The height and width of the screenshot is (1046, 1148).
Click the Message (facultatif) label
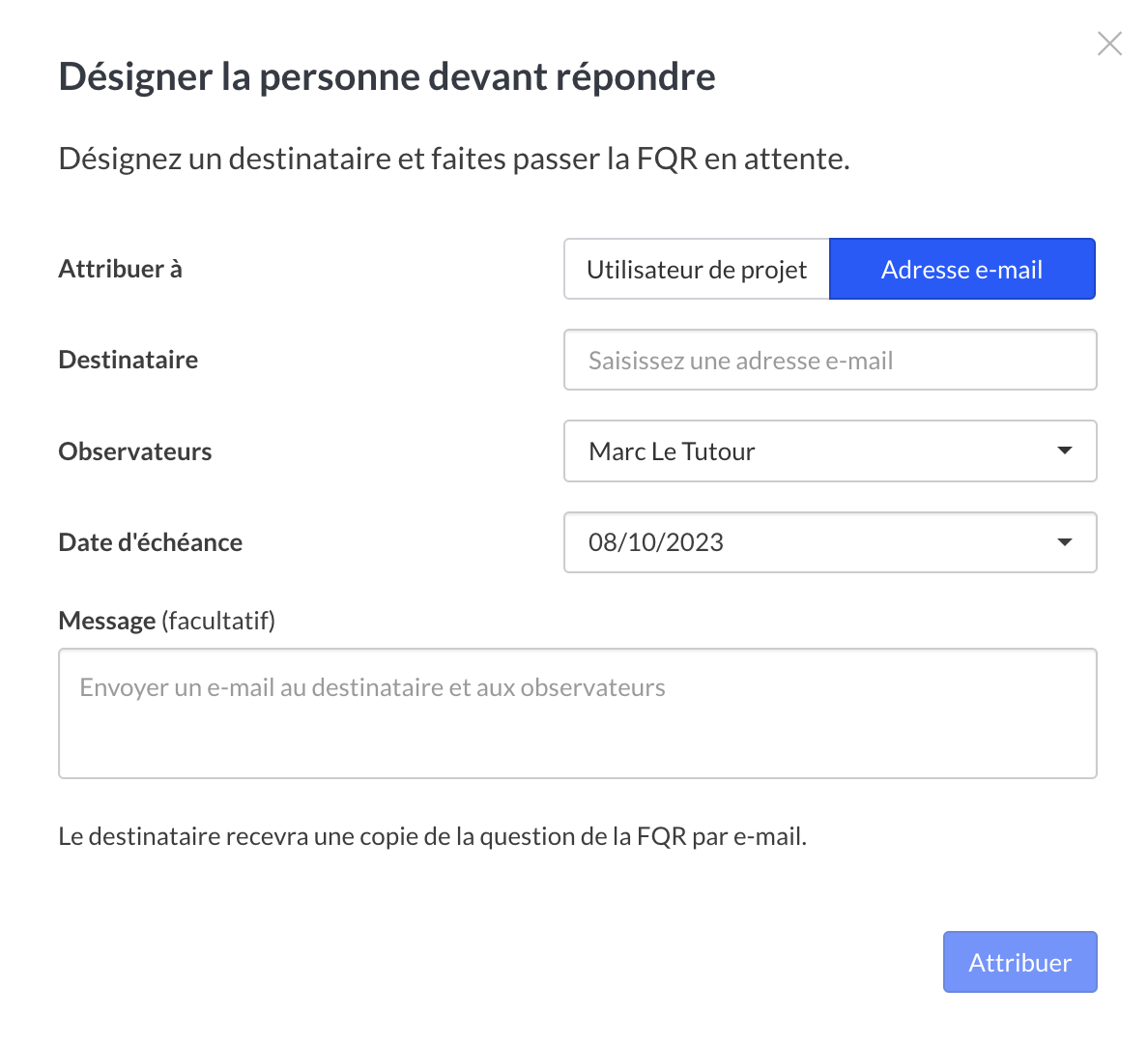click(166, 621)
